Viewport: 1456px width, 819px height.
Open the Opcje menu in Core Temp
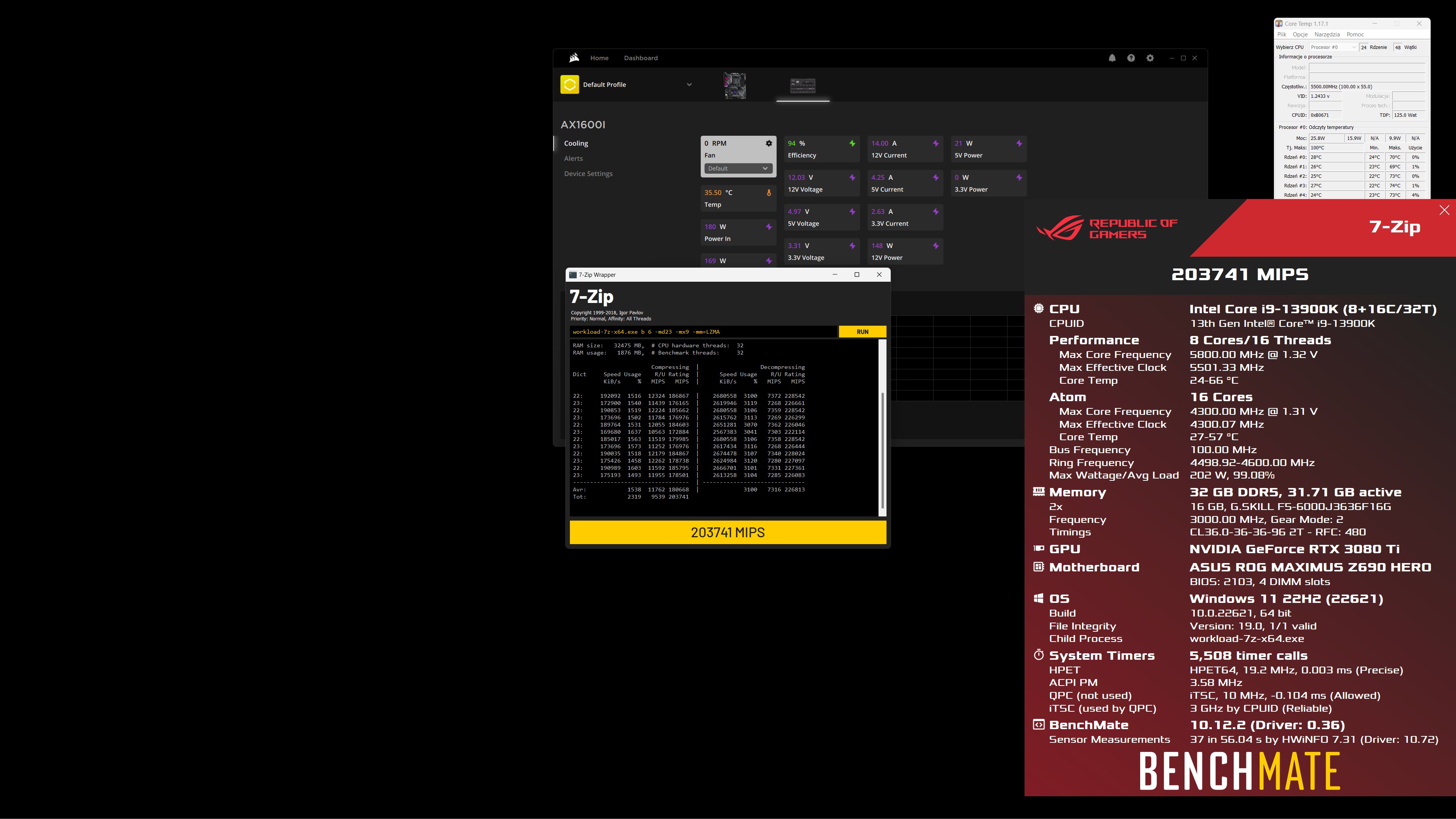pyautogui.click(x=1300, y=35)
